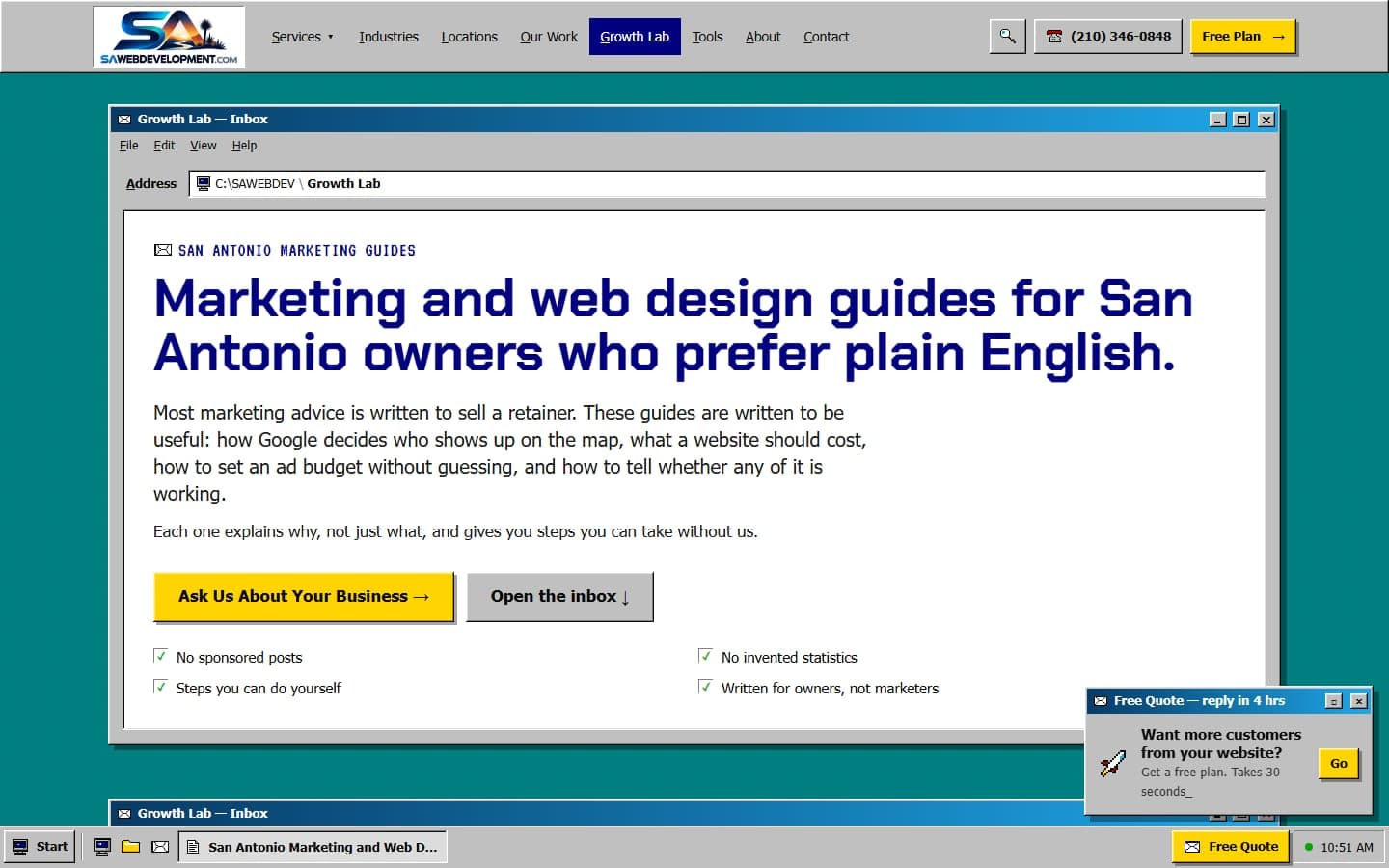Open the folder icon in taskbar

coord(131,847)
